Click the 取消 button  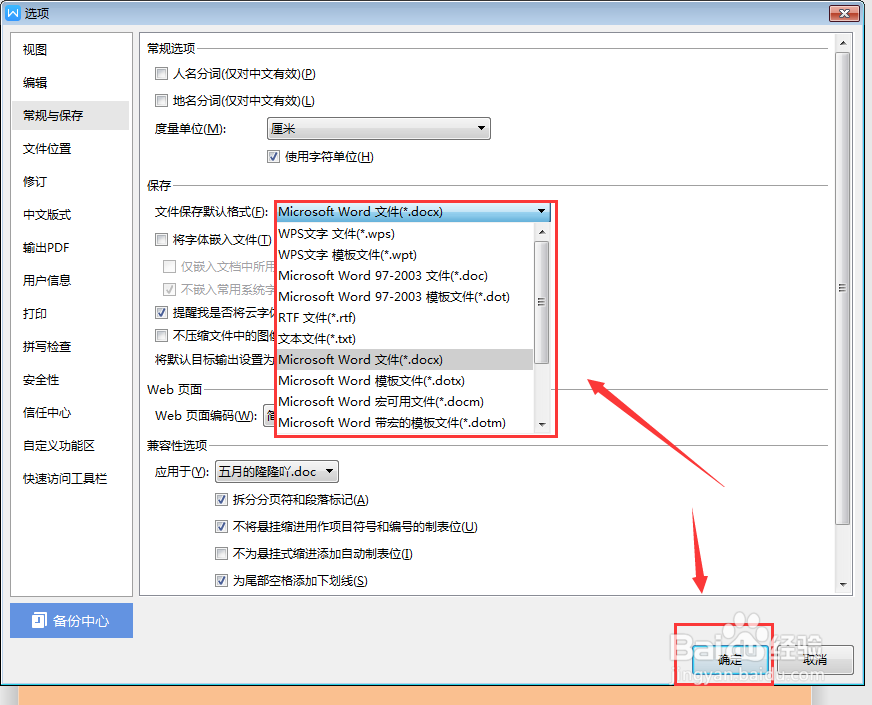[815, 660]
